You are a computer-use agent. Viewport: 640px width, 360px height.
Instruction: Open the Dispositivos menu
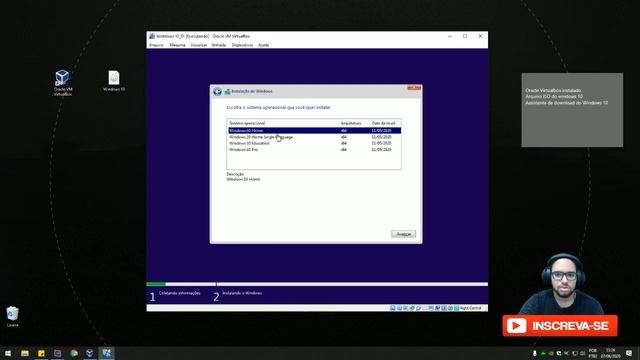coord(242,45)
